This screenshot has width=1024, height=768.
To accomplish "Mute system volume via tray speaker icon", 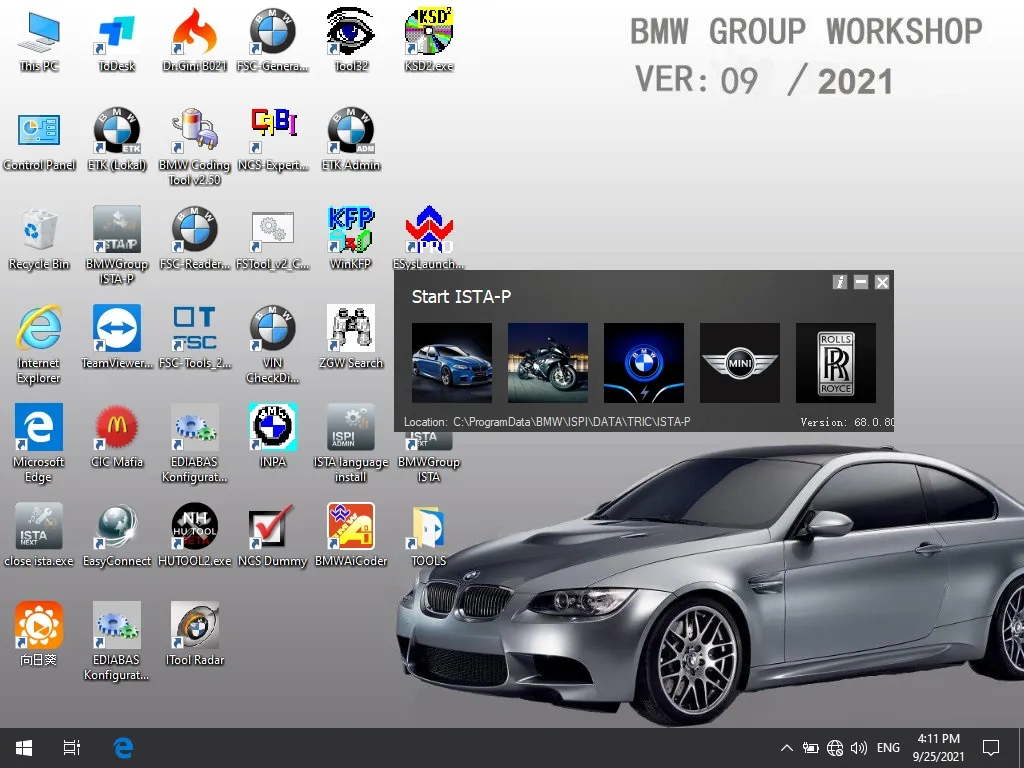I will [x=858, y=747].
